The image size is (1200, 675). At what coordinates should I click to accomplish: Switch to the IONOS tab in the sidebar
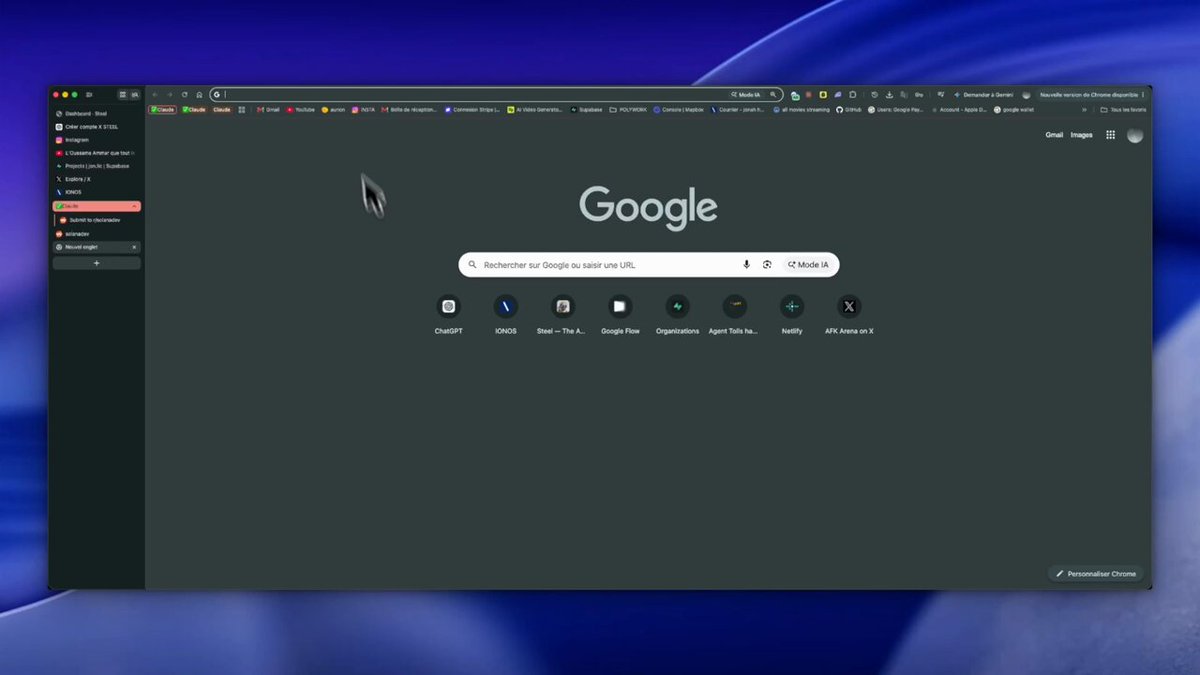[x=97, y=192]
